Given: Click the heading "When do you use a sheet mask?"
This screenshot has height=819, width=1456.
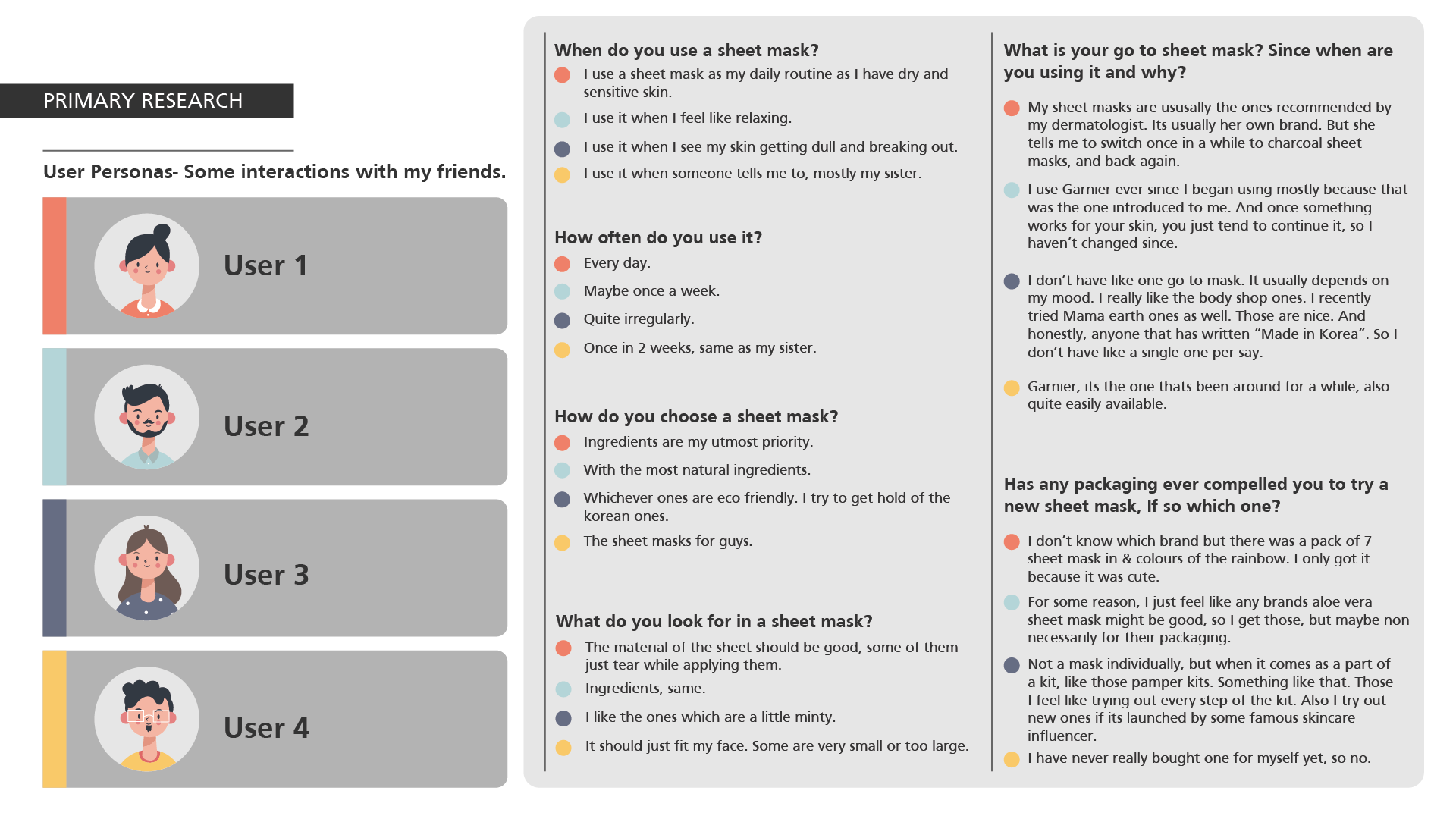Looking at the screenshot, I should point(686,50).
